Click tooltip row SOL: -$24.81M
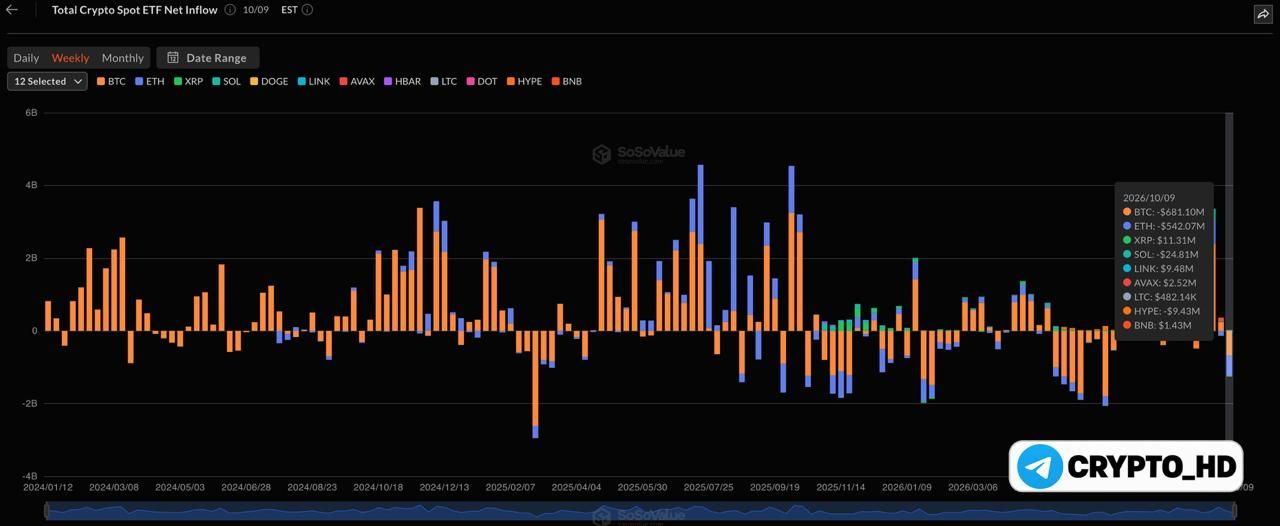Viewport: 1280px width, 526px height. [1161, 254]
